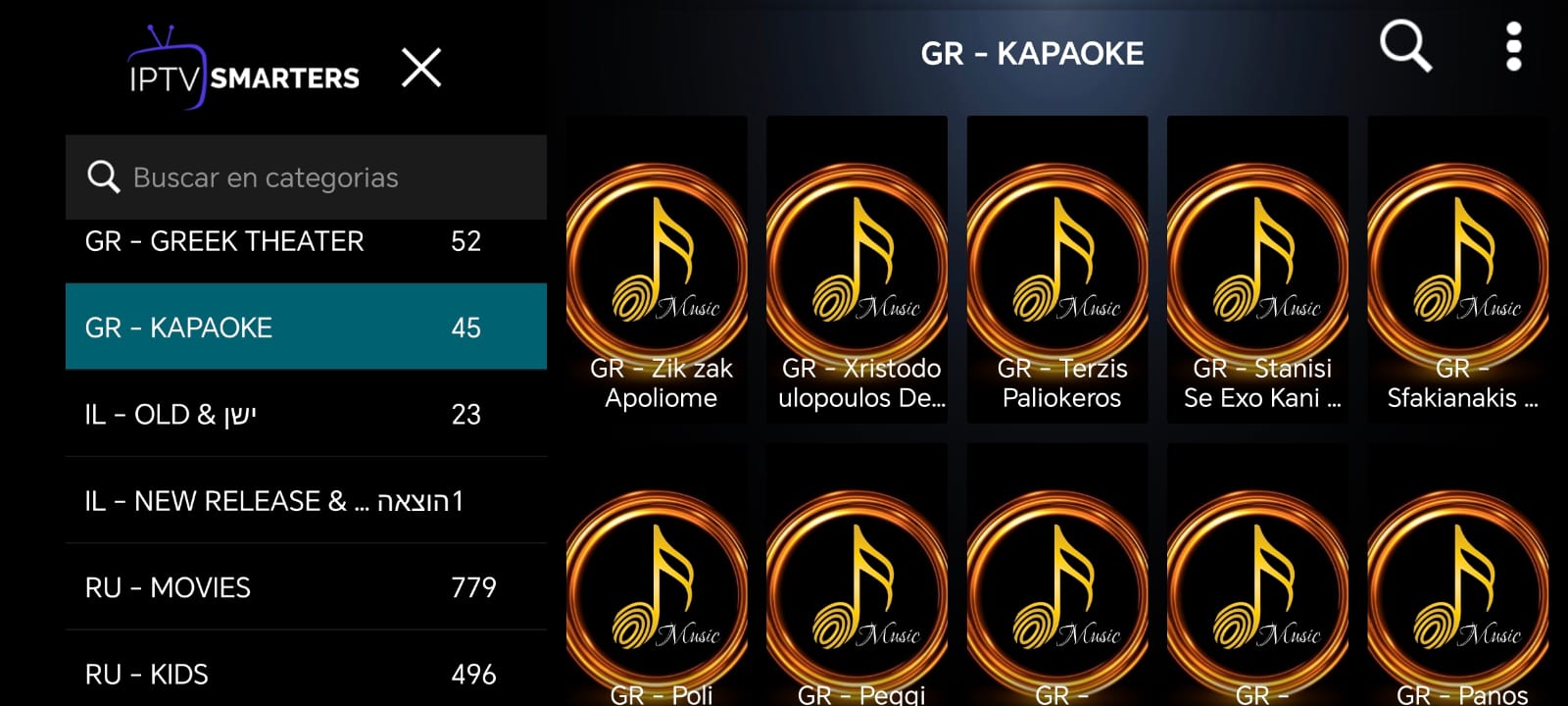The height and width of the screenshot is (706, 1568).
Task: Click the IPTV Smarters logo
Action: point(243,67)
